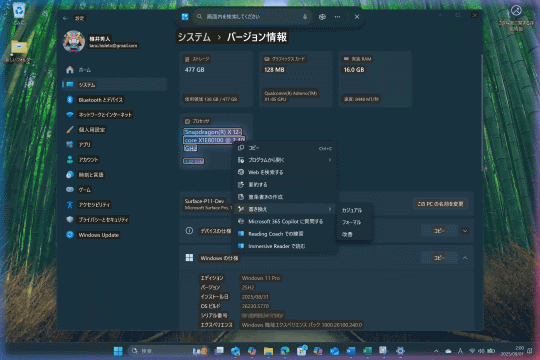Choose Reading Coach で練習

(284, 234)
